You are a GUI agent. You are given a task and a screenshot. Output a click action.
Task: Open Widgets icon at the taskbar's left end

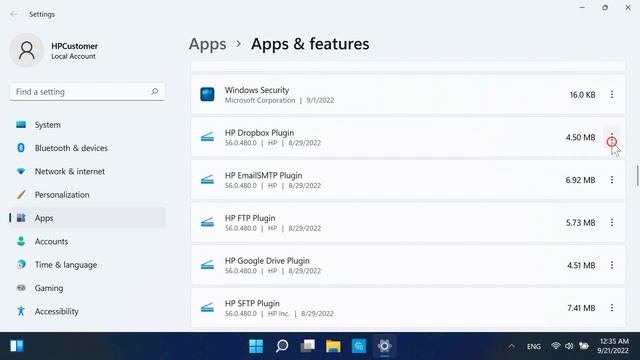[x=17, y=346]
